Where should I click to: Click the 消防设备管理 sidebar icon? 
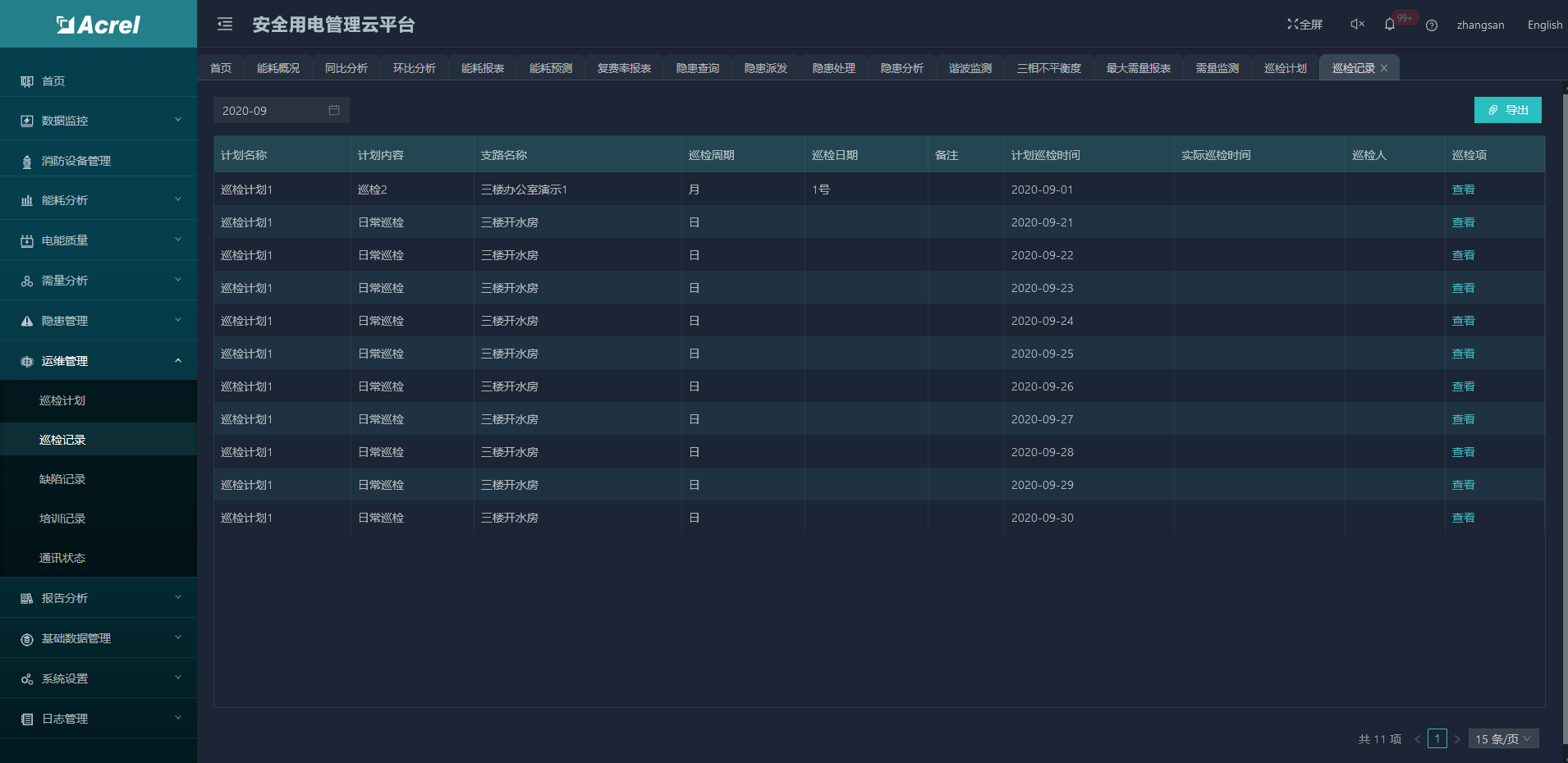(x=27, y=162)
